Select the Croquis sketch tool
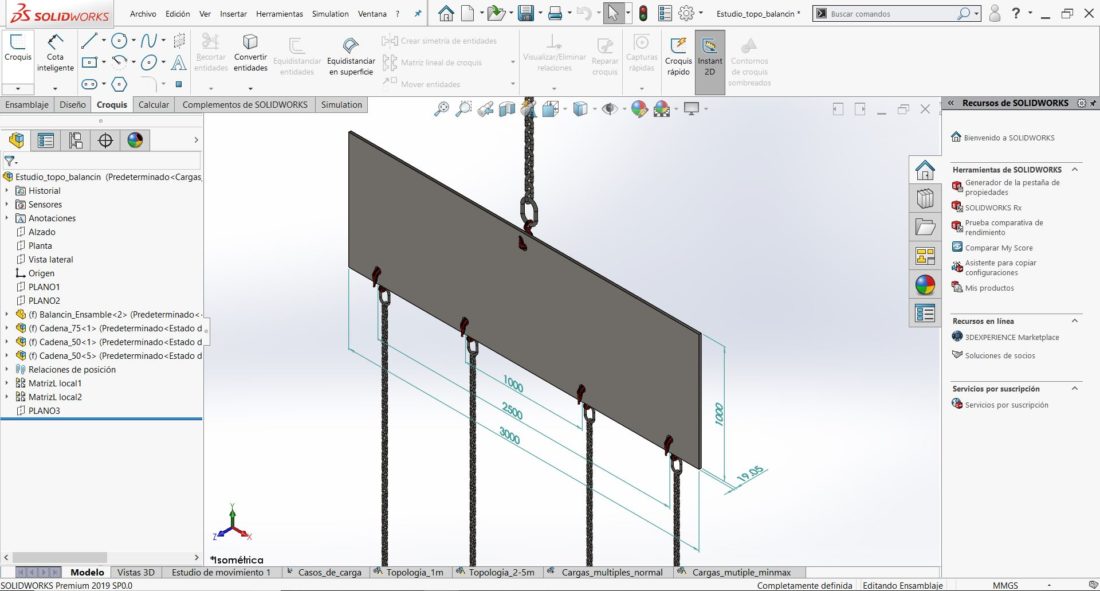 pos(18,48)
